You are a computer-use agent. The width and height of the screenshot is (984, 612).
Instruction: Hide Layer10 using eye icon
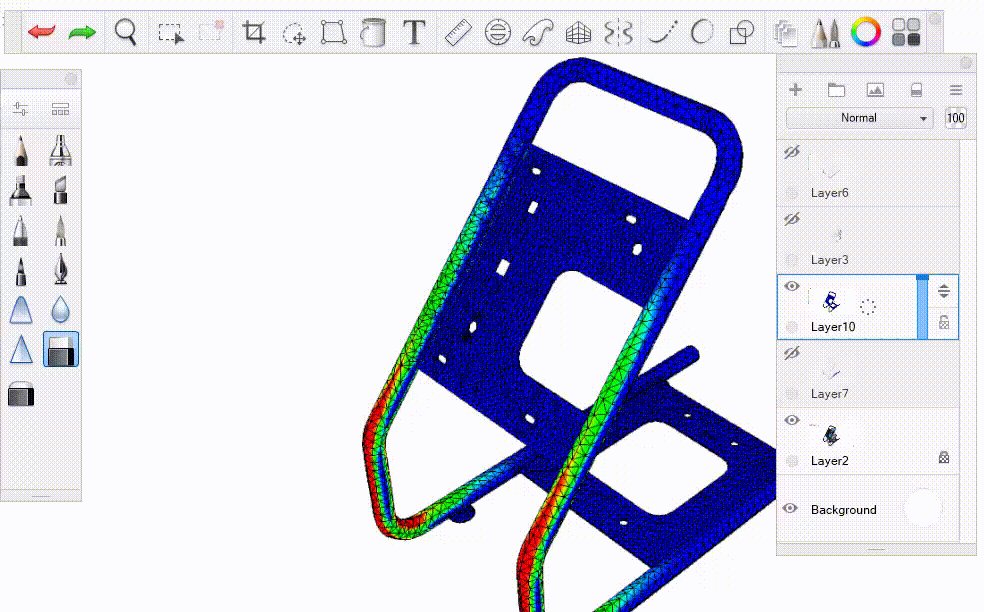click(792, 286)
